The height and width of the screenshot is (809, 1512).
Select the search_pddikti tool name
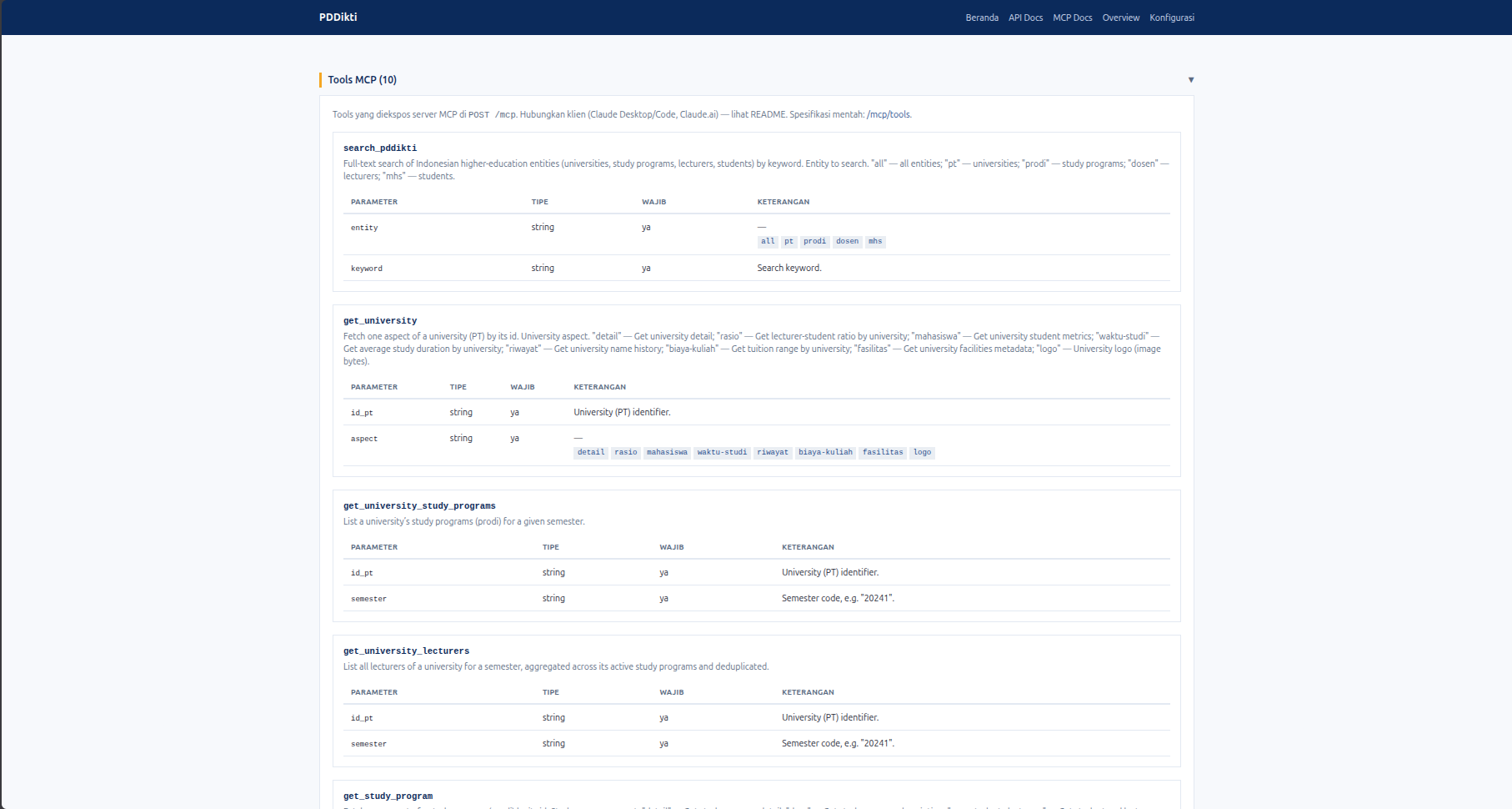click(380, 148)
